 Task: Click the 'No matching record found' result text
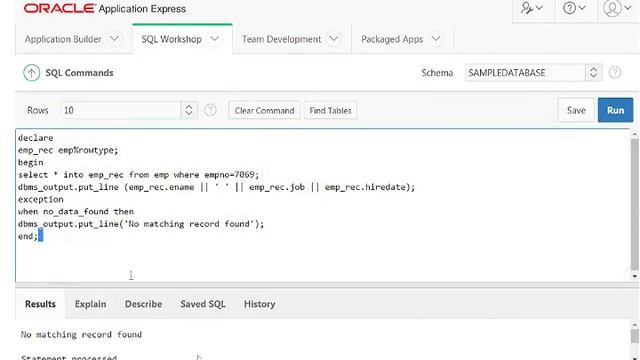pos(81,335)
